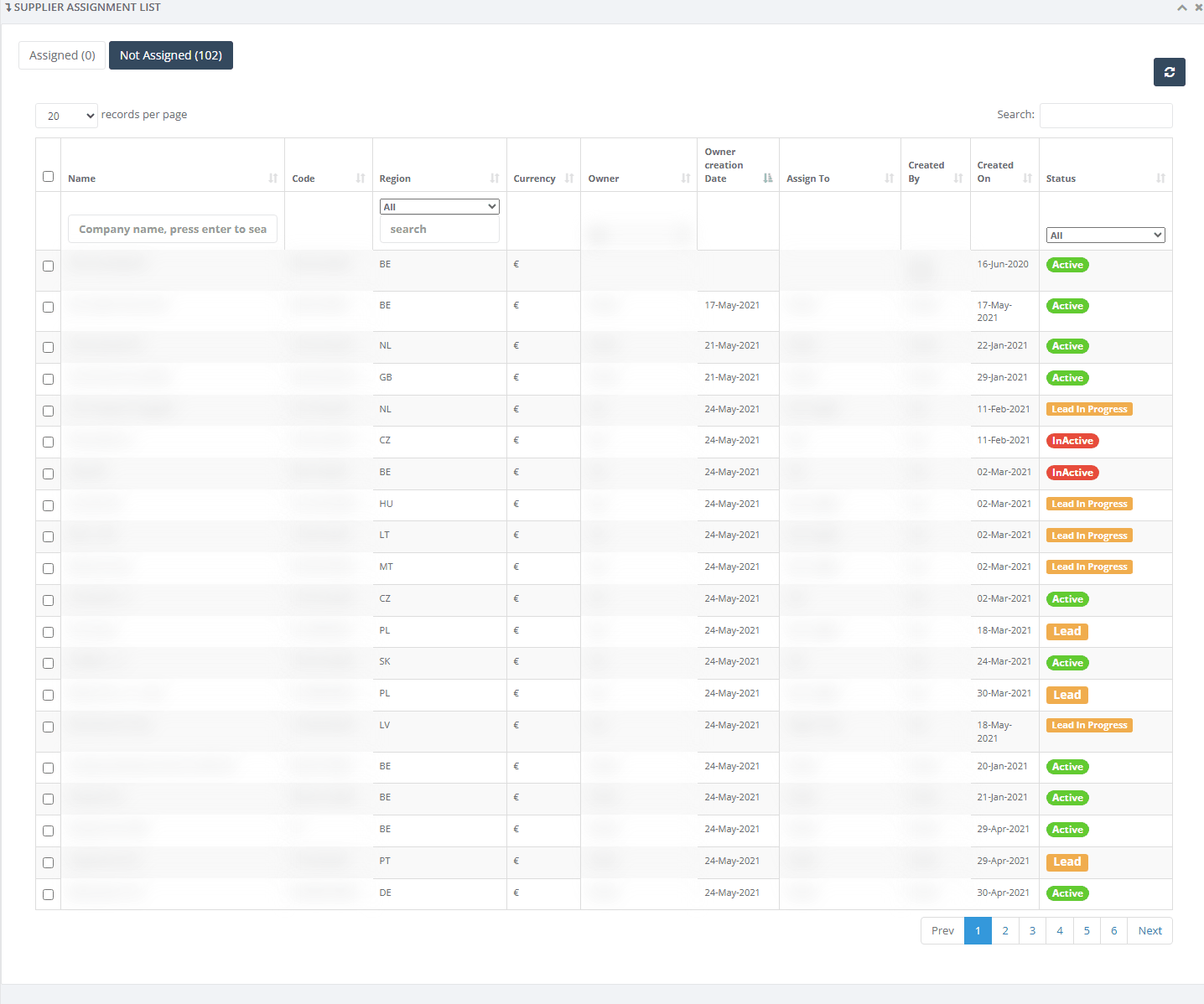Jump to page 6 in pagination

(1113, 930)
